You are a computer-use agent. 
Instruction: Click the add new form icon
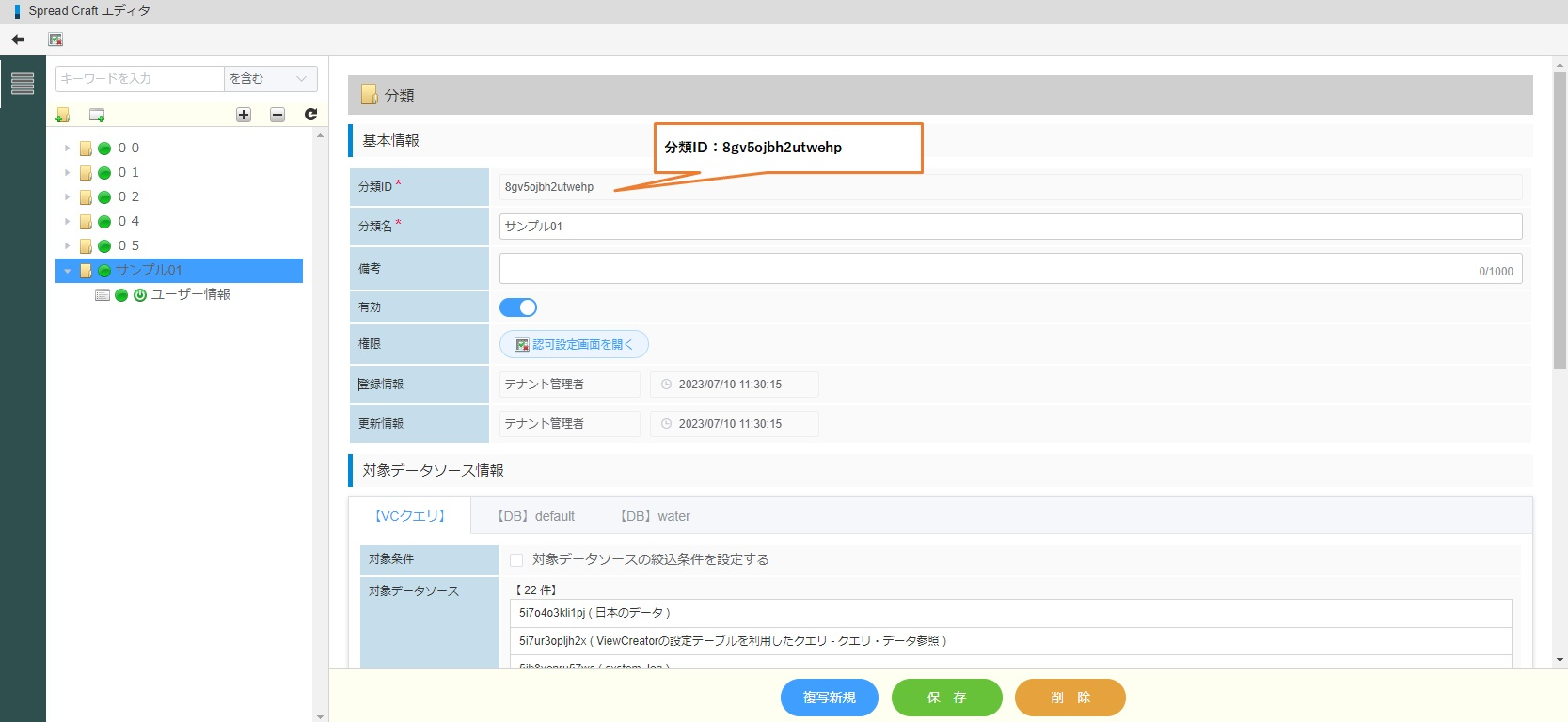(97, 115)
